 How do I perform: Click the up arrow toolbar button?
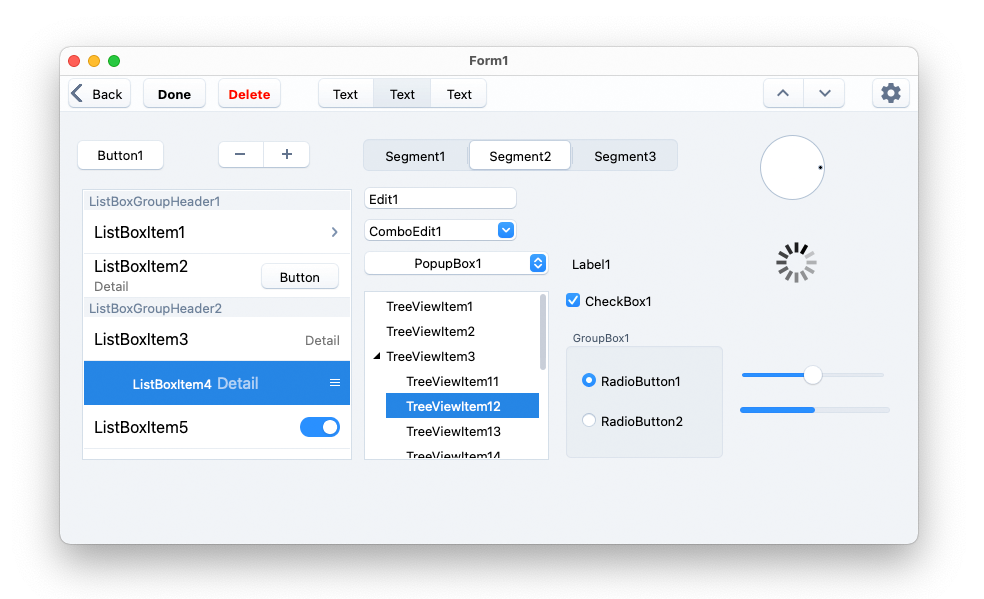point(783,93)
